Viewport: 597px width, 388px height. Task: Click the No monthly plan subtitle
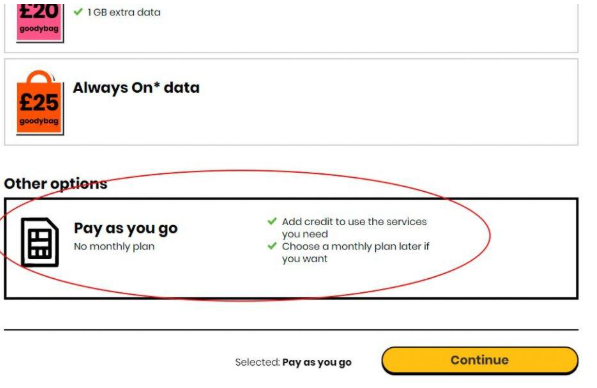point(114,246)
